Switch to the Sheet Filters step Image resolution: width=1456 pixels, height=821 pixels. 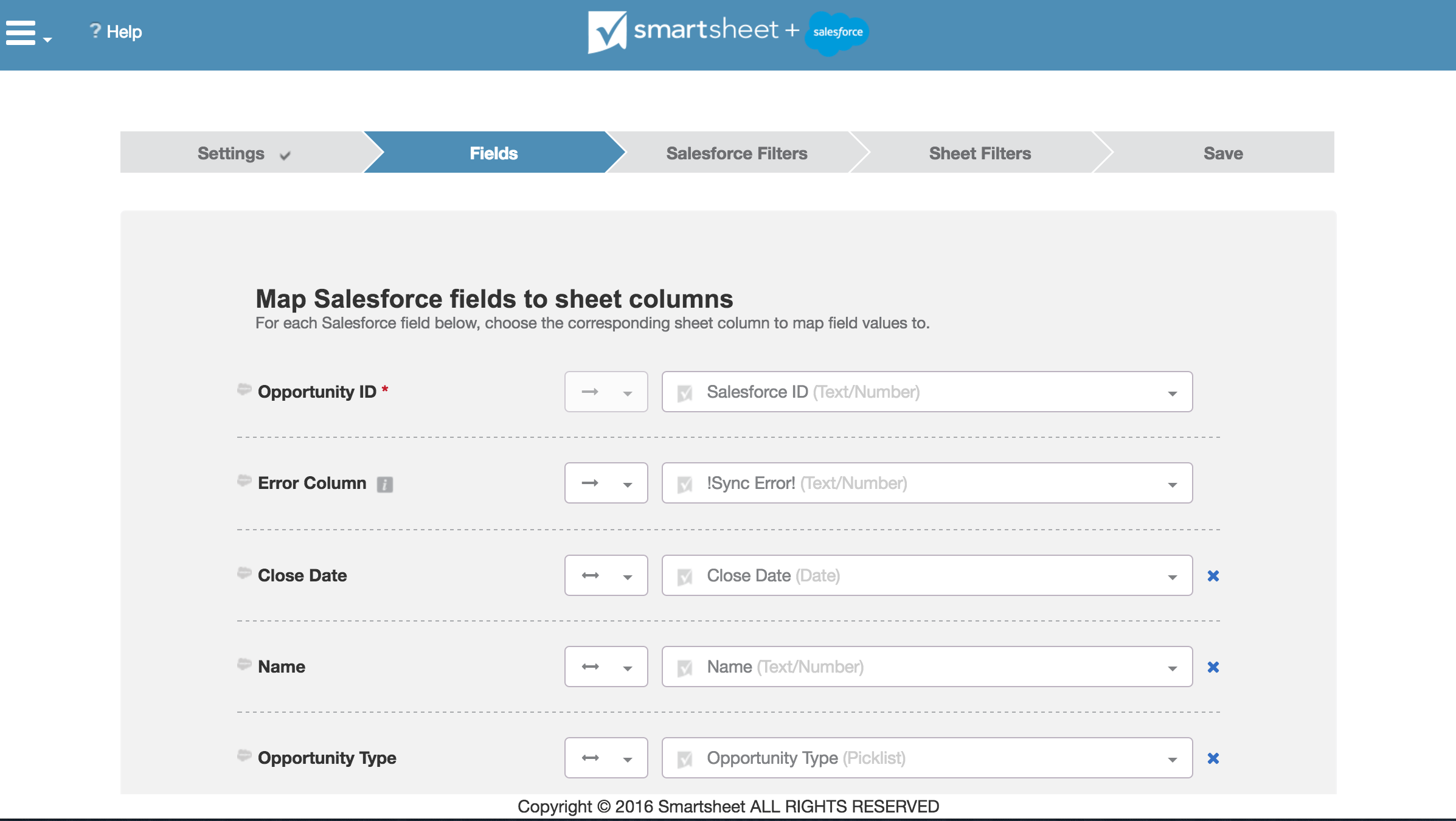click(x=979, y=153)
